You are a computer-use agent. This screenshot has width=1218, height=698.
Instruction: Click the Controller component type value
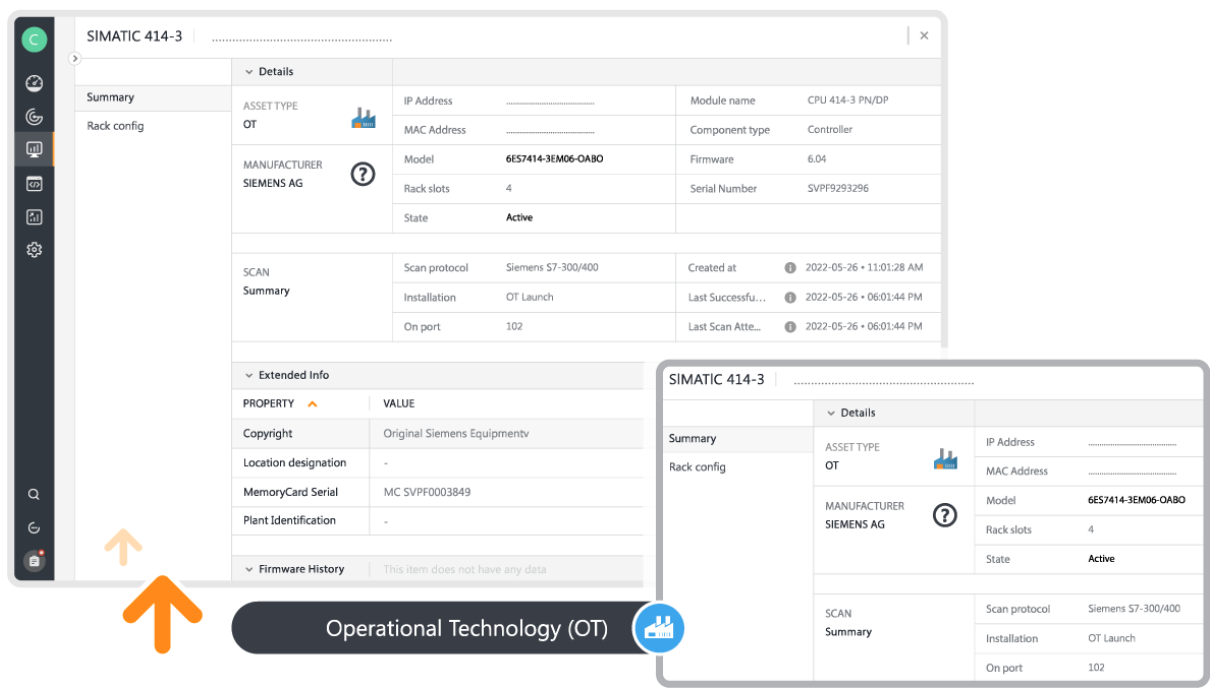tap(830, 130)
